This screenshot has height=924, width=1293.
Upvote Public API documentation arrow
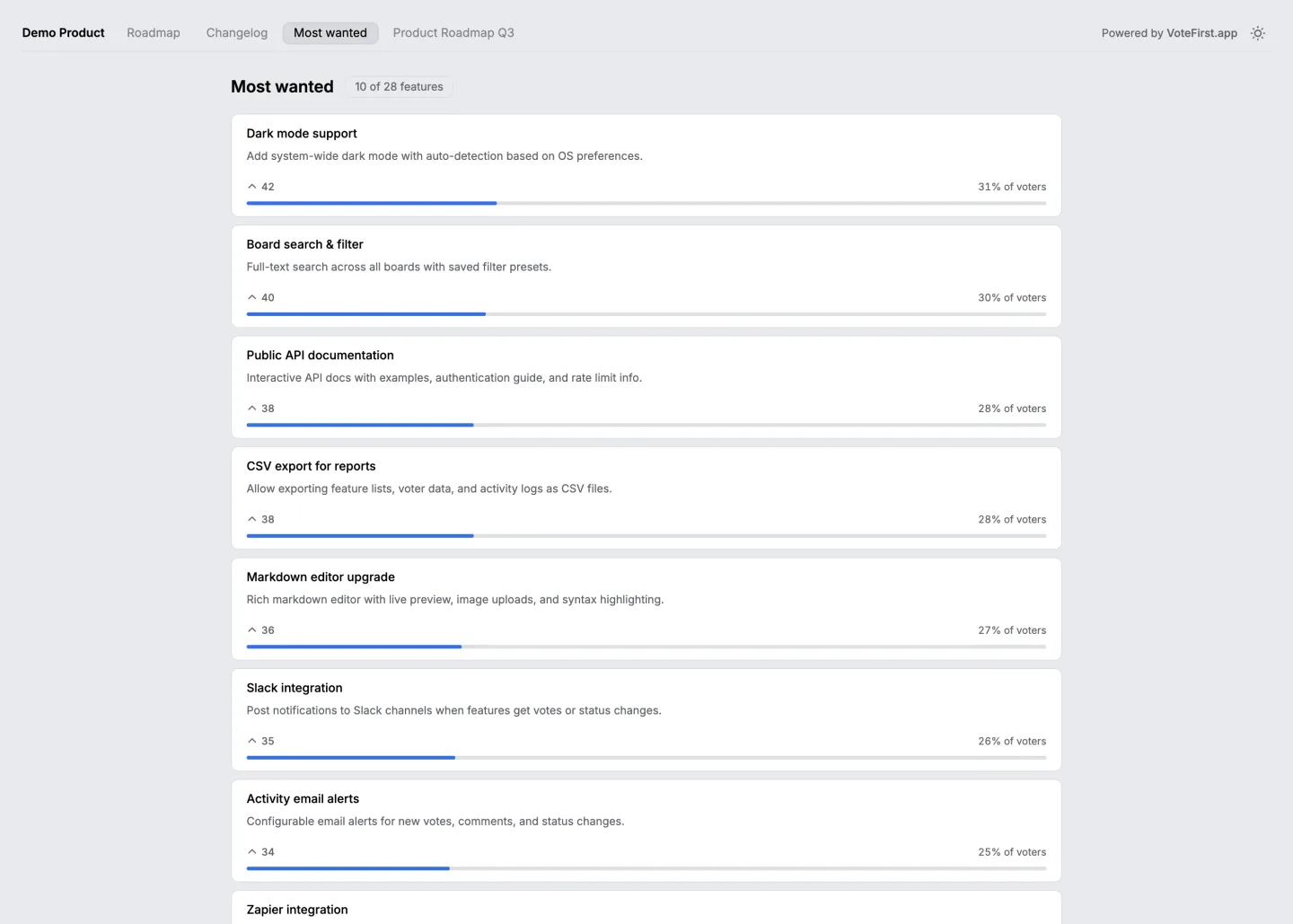point(252,409)
